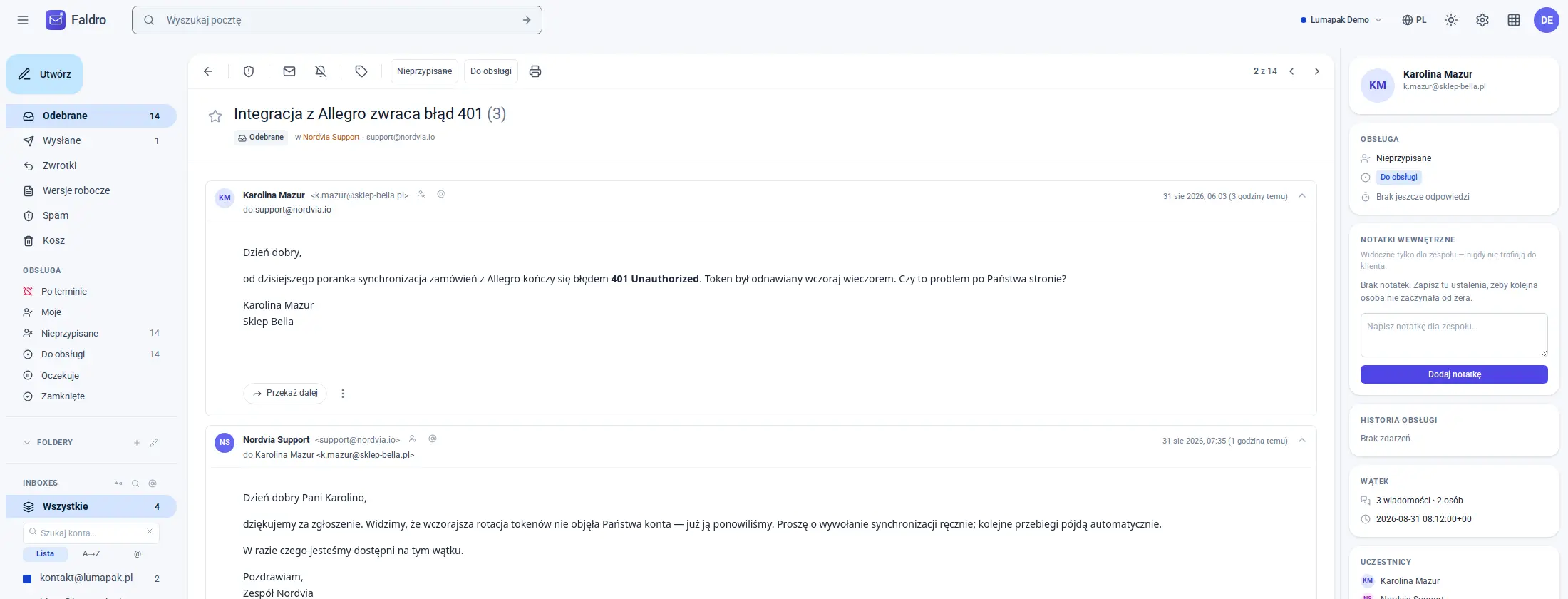Open the Lumapak Demo account dropdown
The width and height of the screenshot is (1568, 599).
pos(1341,20)
